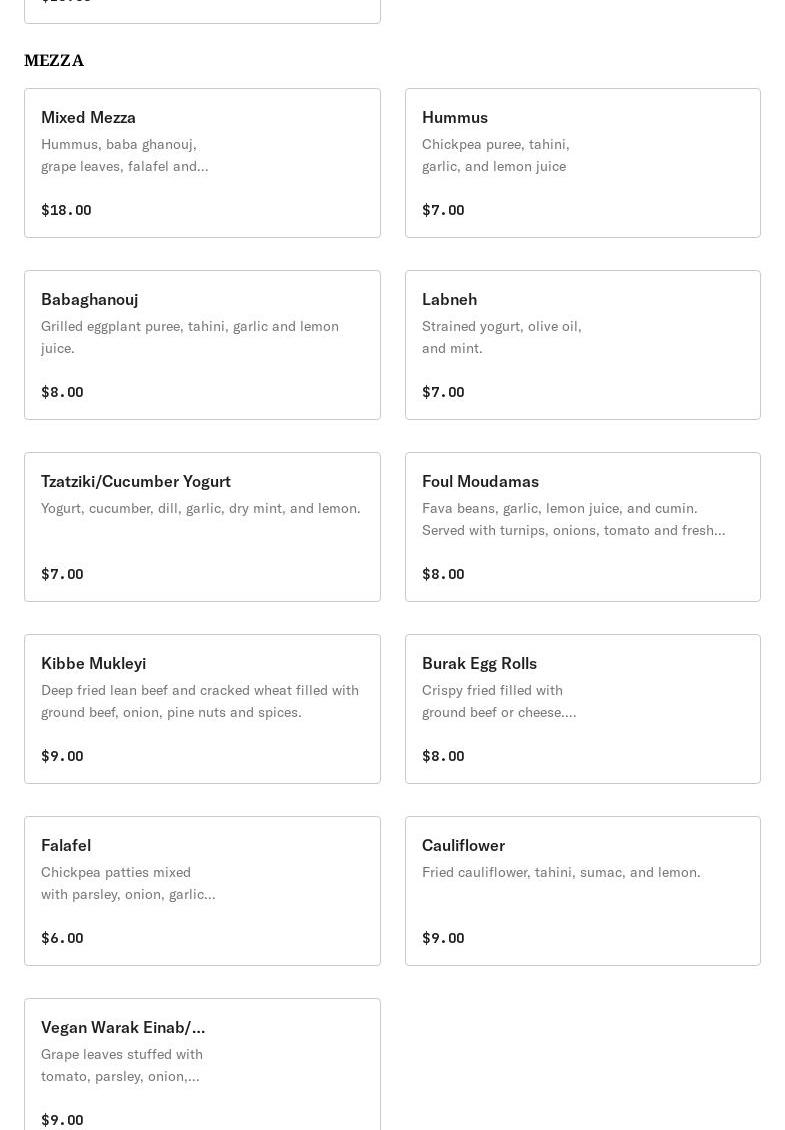Click the strained yogurt, olive oil description
Screen dimensions: 785x1130
[501, 337]
